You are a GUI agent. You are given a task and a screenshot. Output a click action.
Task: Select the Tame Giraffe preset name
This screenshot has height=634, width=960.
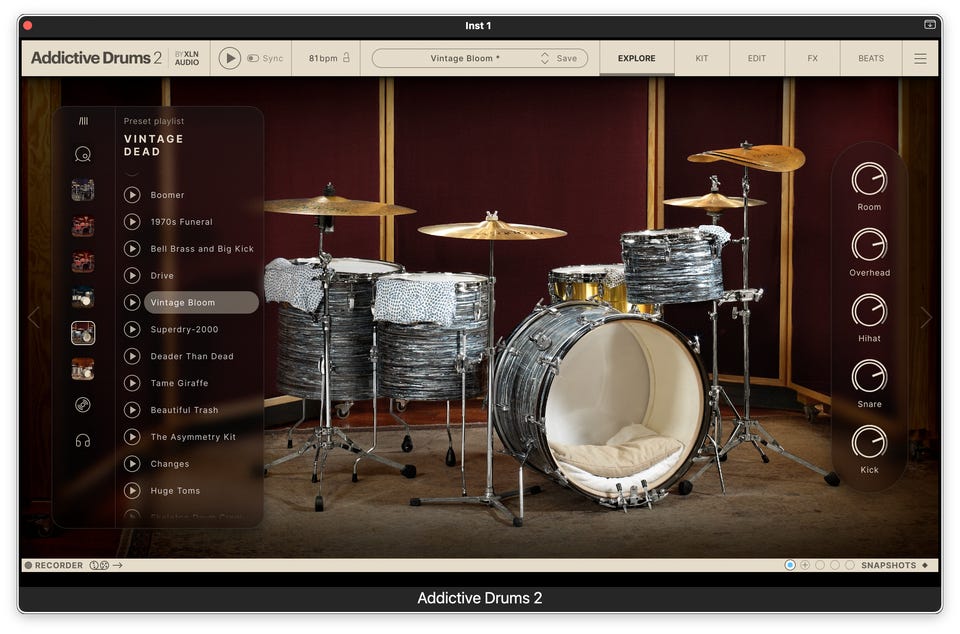179,383
